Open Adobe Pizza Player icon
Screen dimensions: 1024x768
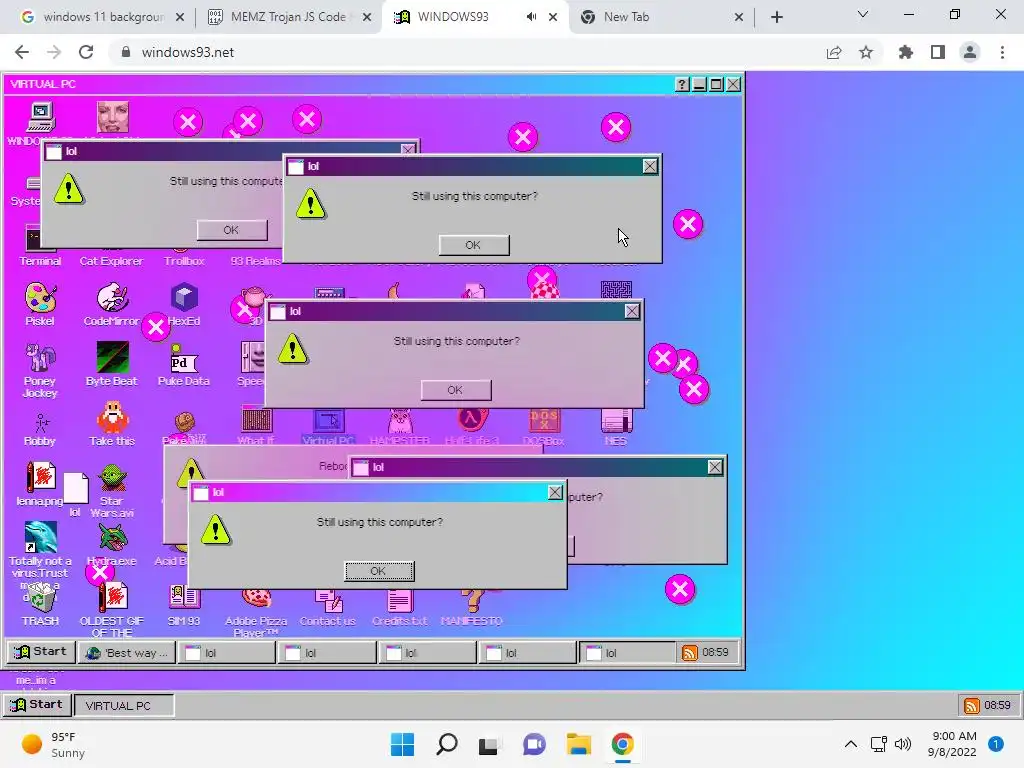pos(256,614)
